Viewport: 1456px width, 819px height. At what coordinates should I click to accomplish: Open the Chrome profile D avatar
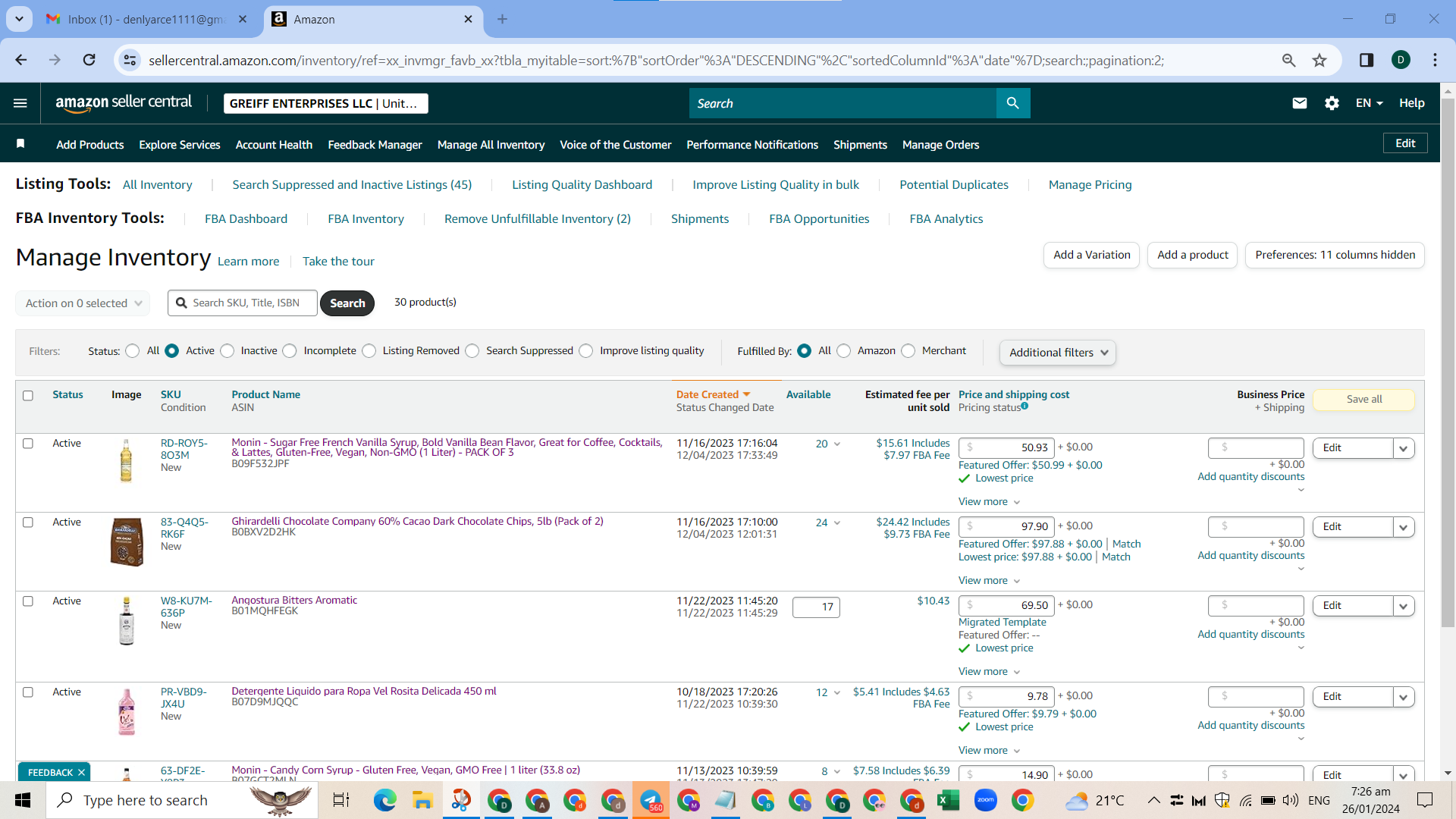pyautogui.click(x=1401, y=60)
